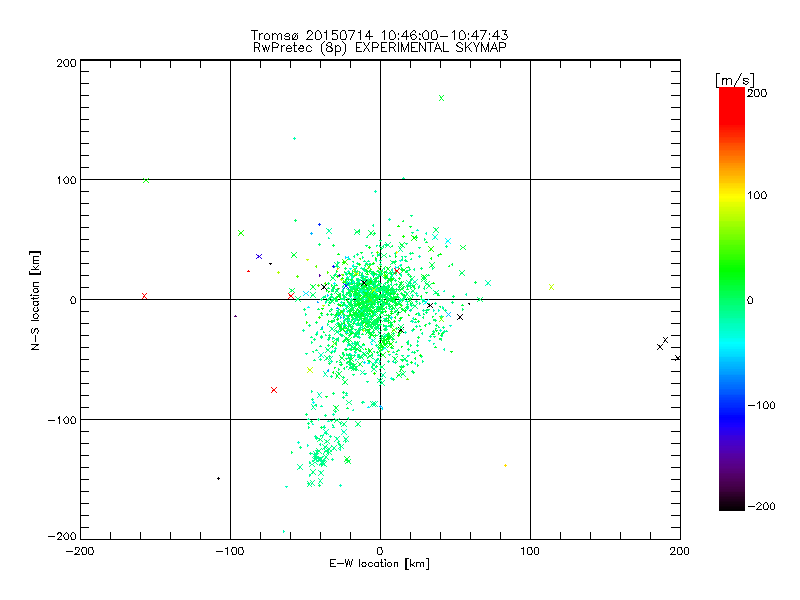The height and width of the screenshot is (600, 800).
Task: Click the color bar's "-200" tick label
Action: (x=761, y=506)
